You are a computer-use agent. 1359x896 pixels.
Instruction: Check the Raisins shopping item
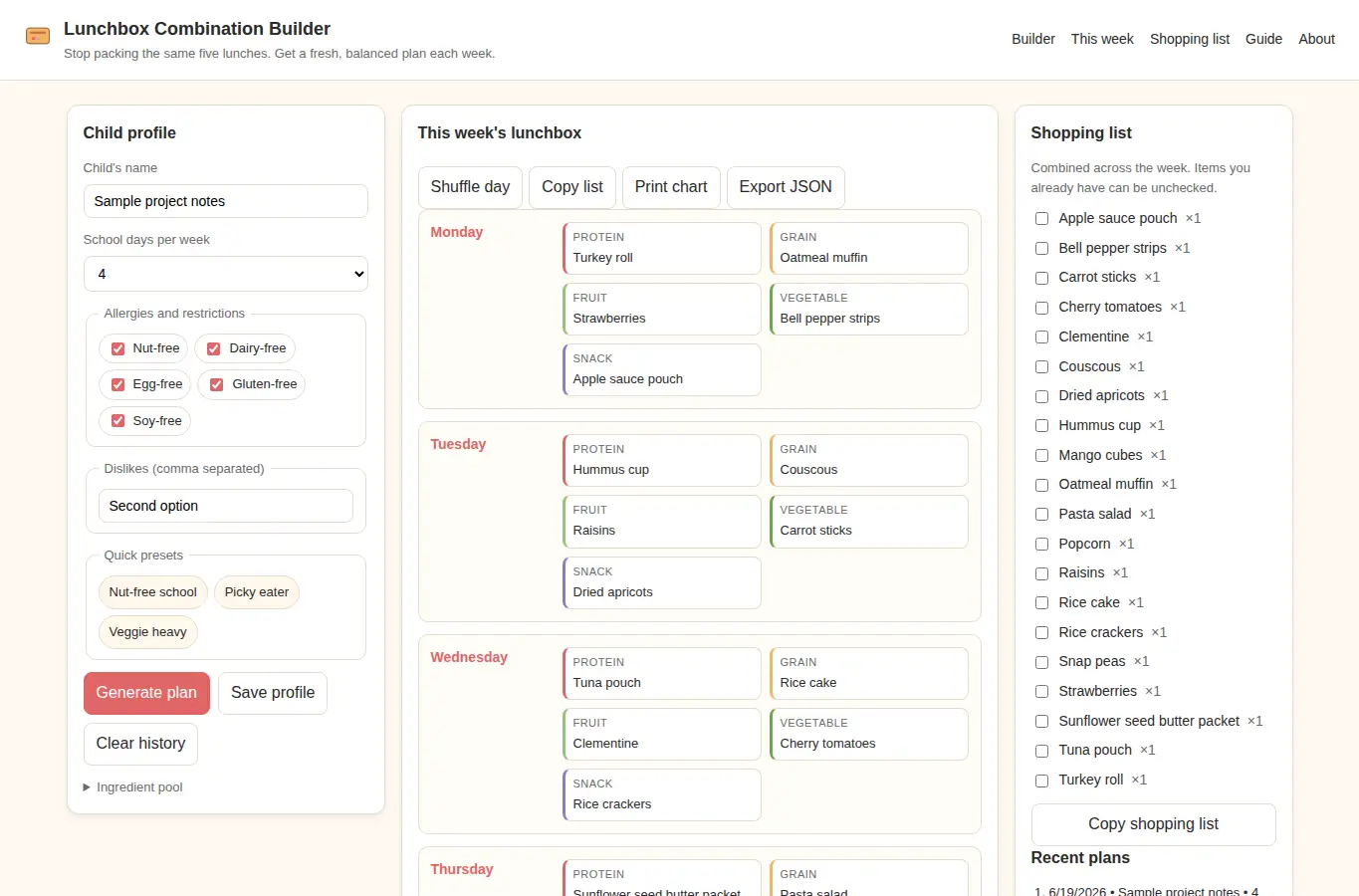1041,573
